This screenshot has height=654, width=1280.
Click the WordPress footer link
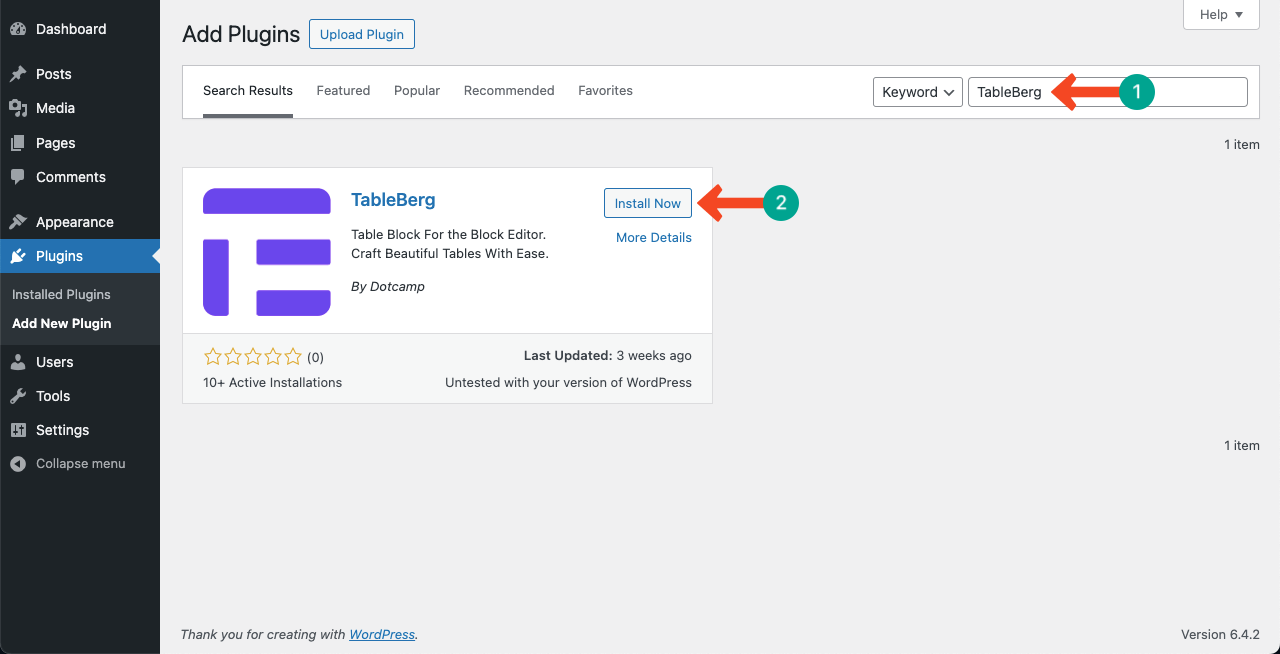coord(382,635)
